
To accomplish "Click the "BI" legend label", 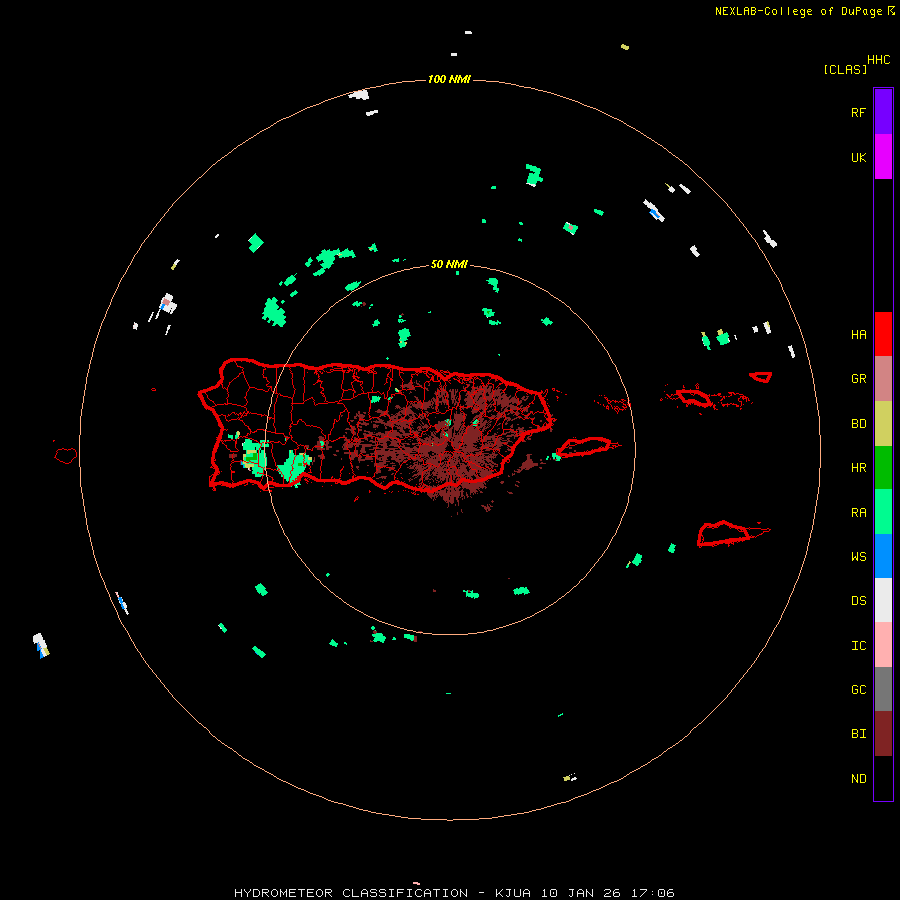I will (x=858, y=734).
